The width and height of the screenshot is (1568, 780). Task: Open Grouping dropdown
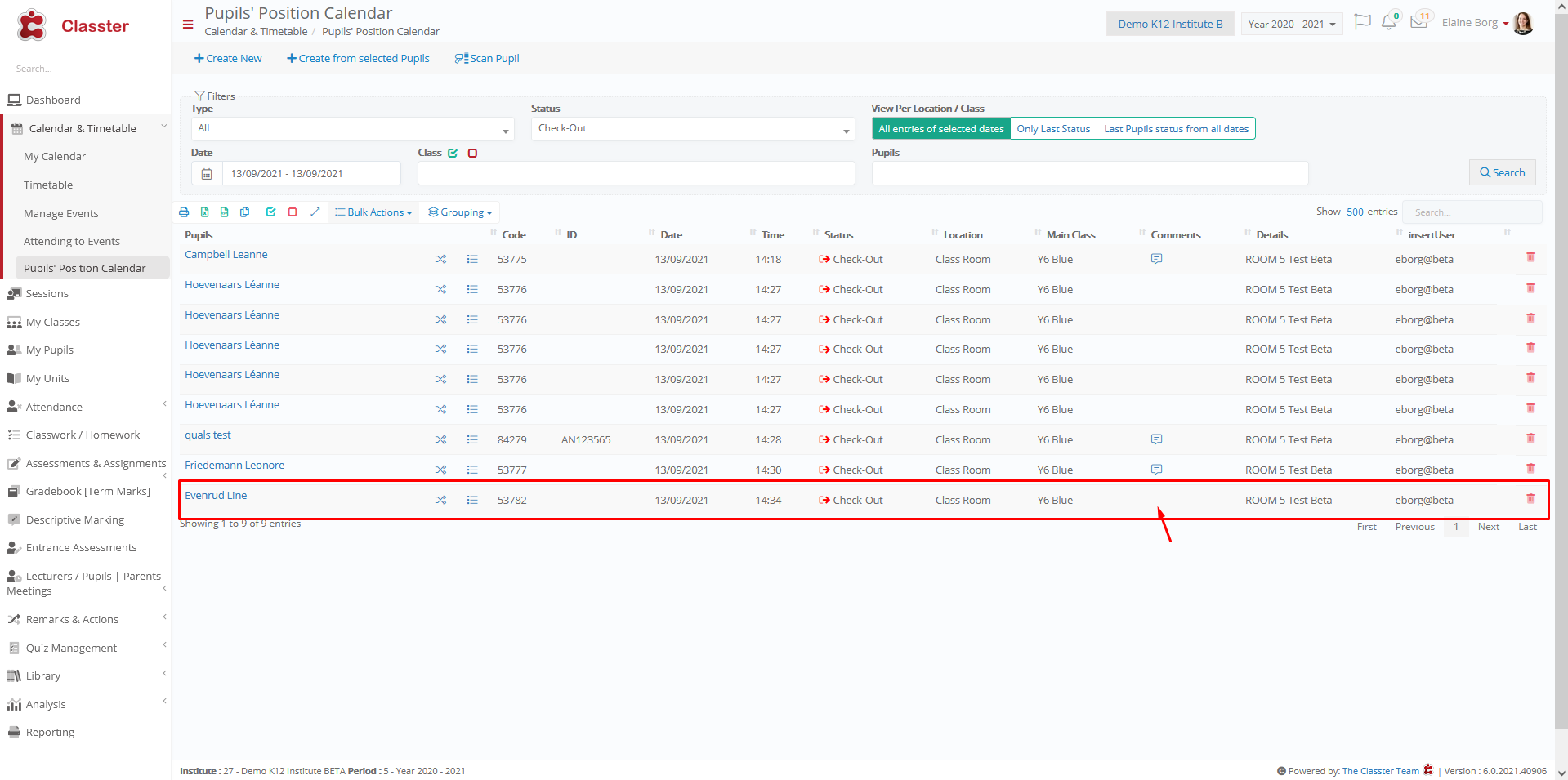tap(460, 212)
